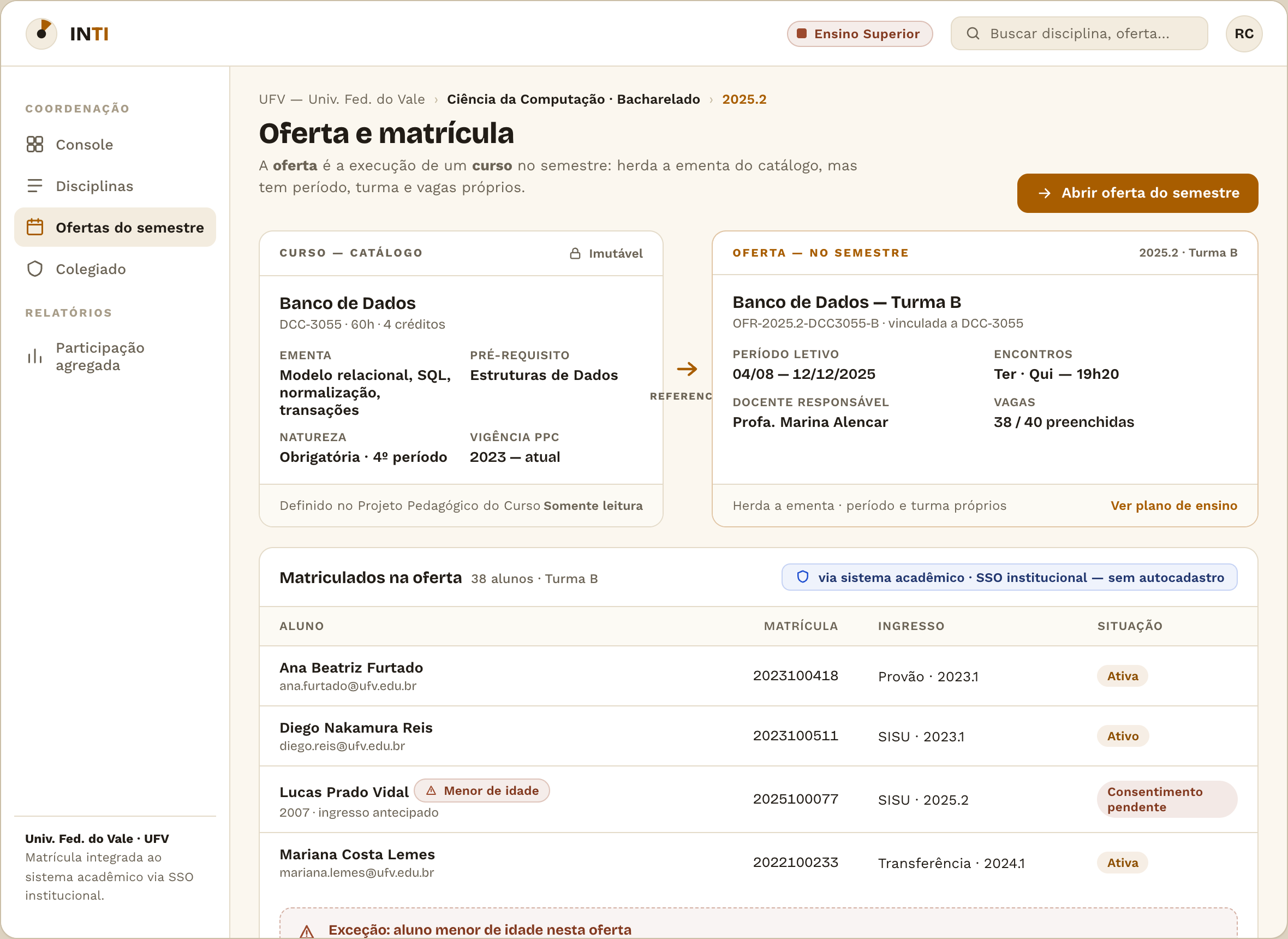
Task: Click the orange arrow between catalog and offer cards
Action: click(687, 369)
